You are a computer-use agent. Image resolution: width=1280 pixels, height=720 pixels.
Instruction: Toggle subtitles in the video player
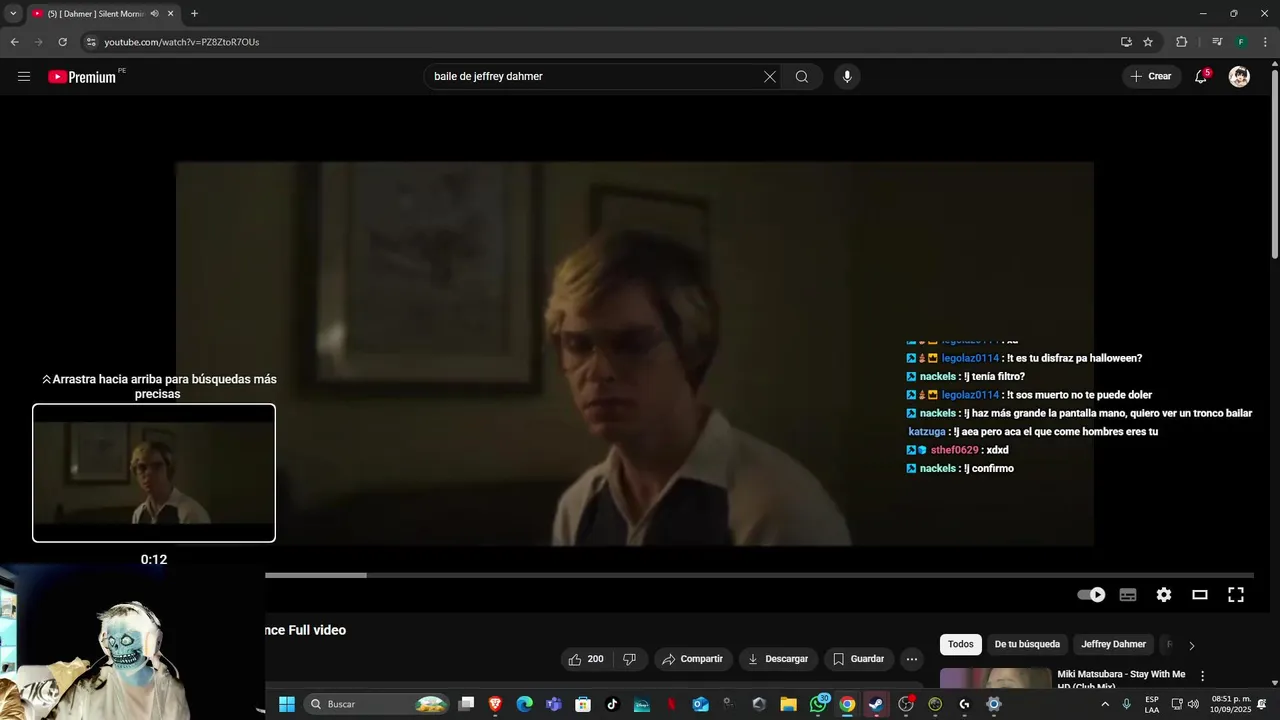pos(1128,594)
